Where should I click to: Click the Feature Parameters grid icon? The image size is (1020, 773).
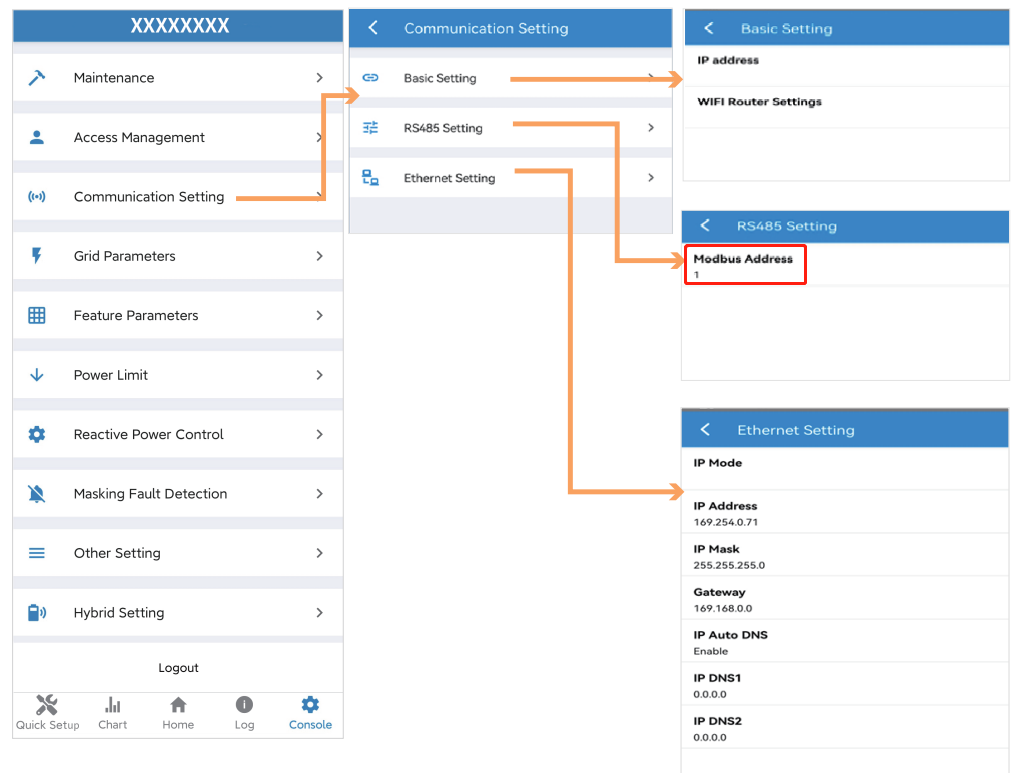(37, 315)
